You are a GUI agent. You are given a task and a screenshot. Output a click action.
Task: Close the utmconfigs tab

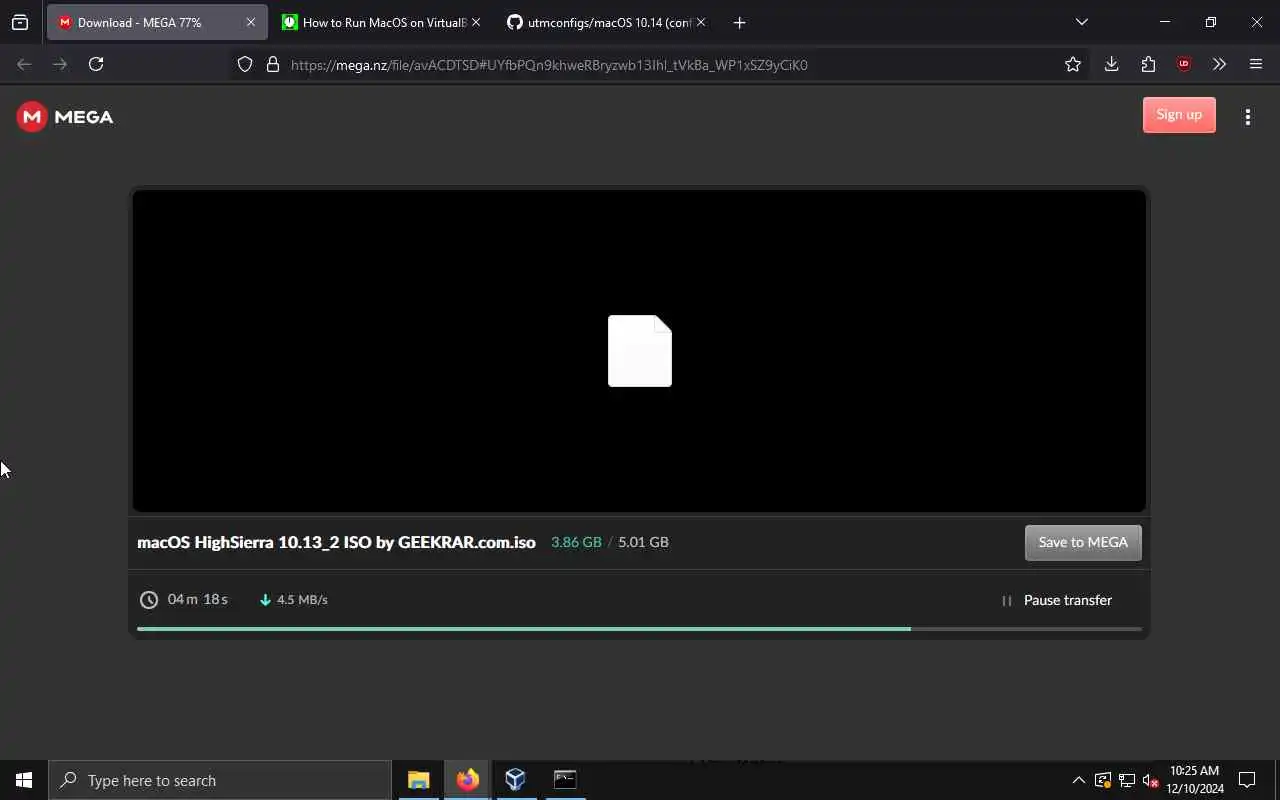(x=700, y=22)
